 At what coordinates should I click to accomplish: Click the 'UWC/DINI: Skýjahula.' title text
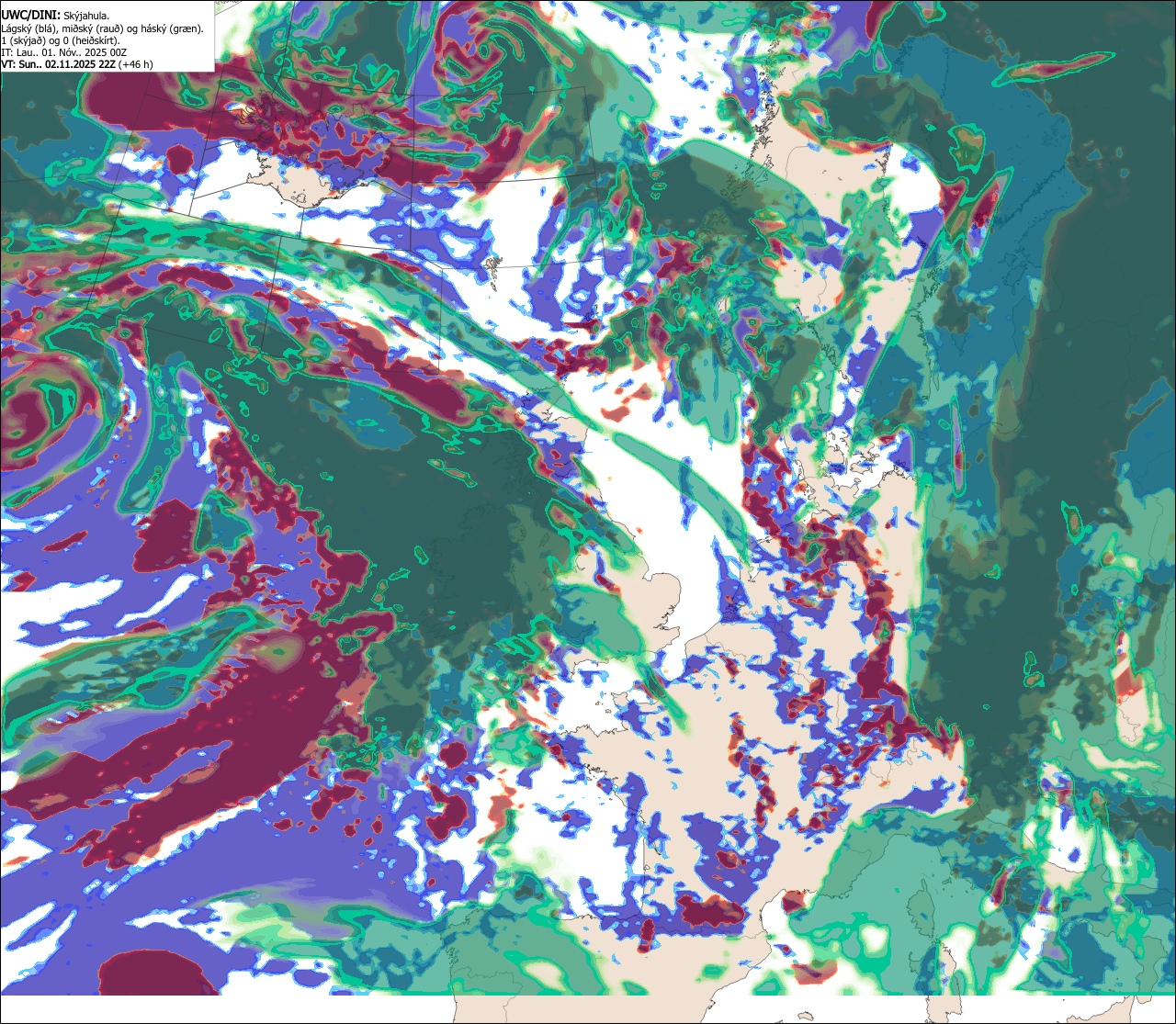[55, 15]
